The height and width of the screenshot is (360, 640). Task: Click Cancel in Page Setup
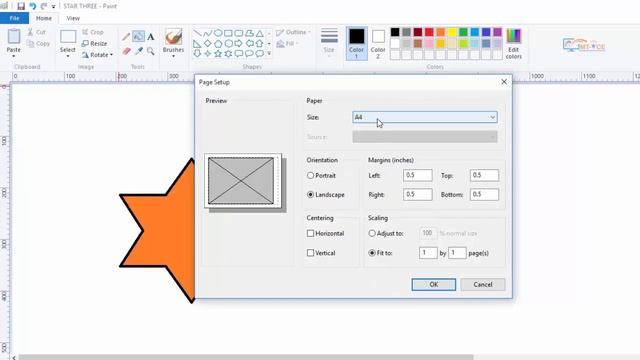tap(483, 284)
